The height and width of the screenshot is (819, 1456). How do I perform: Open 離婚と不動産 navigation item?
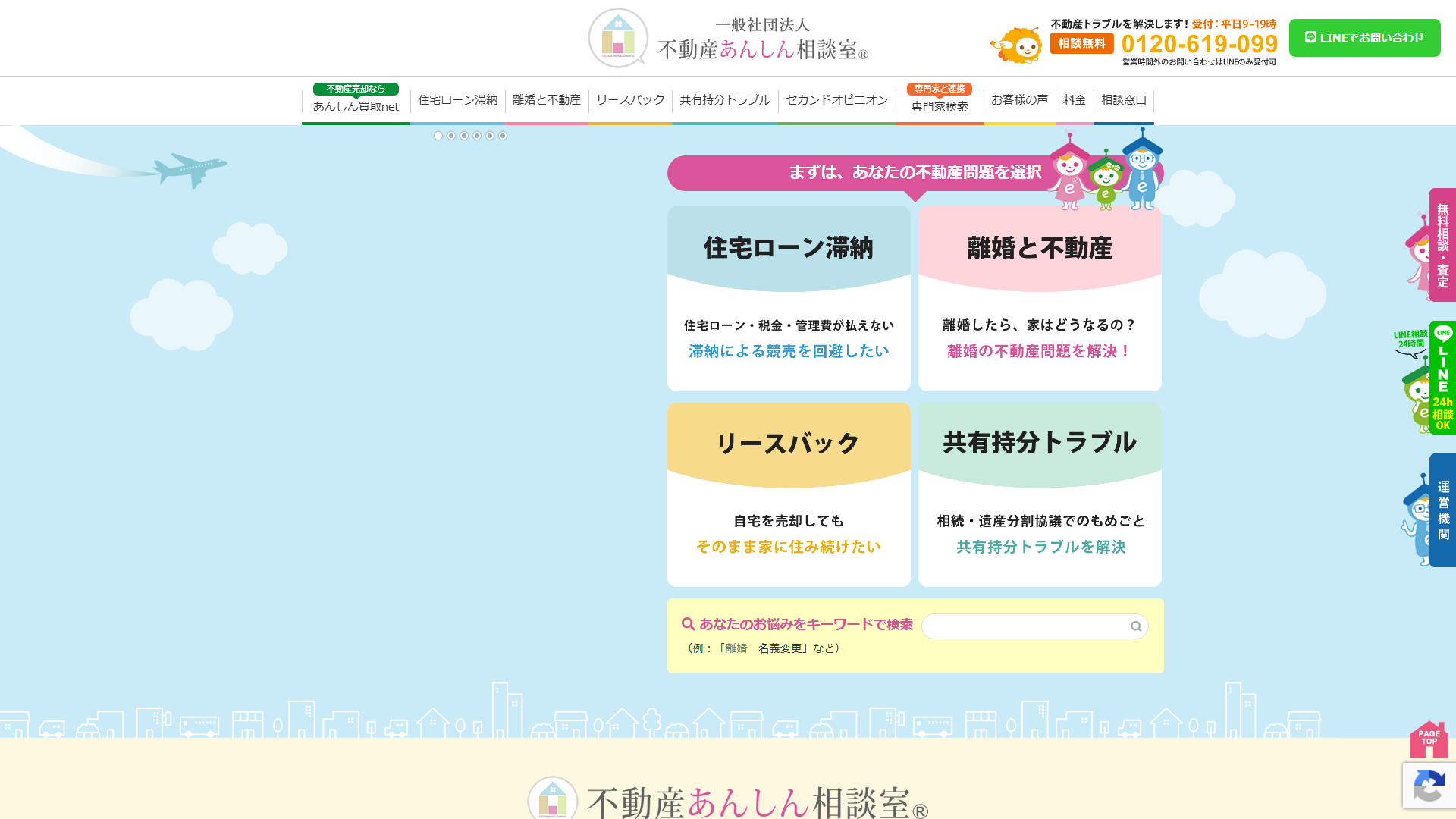546,101
